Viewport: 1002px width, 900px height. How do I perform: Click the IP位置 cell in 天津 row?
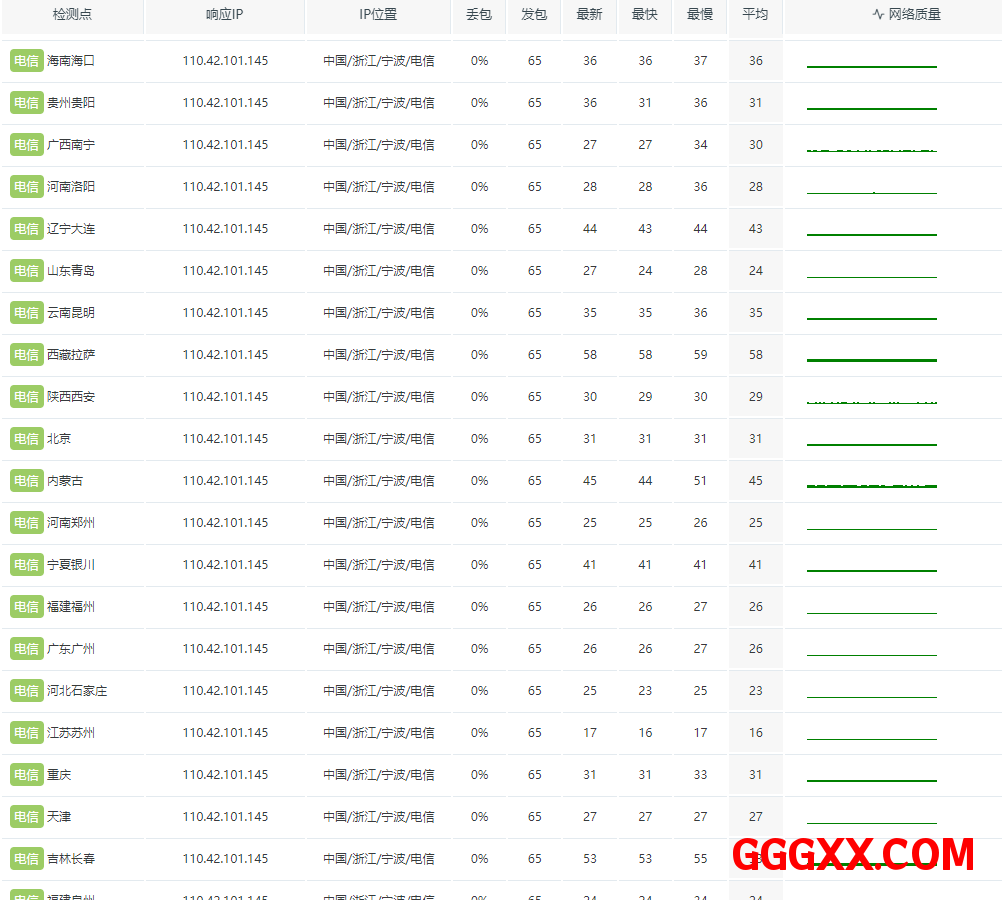point(378,817)
